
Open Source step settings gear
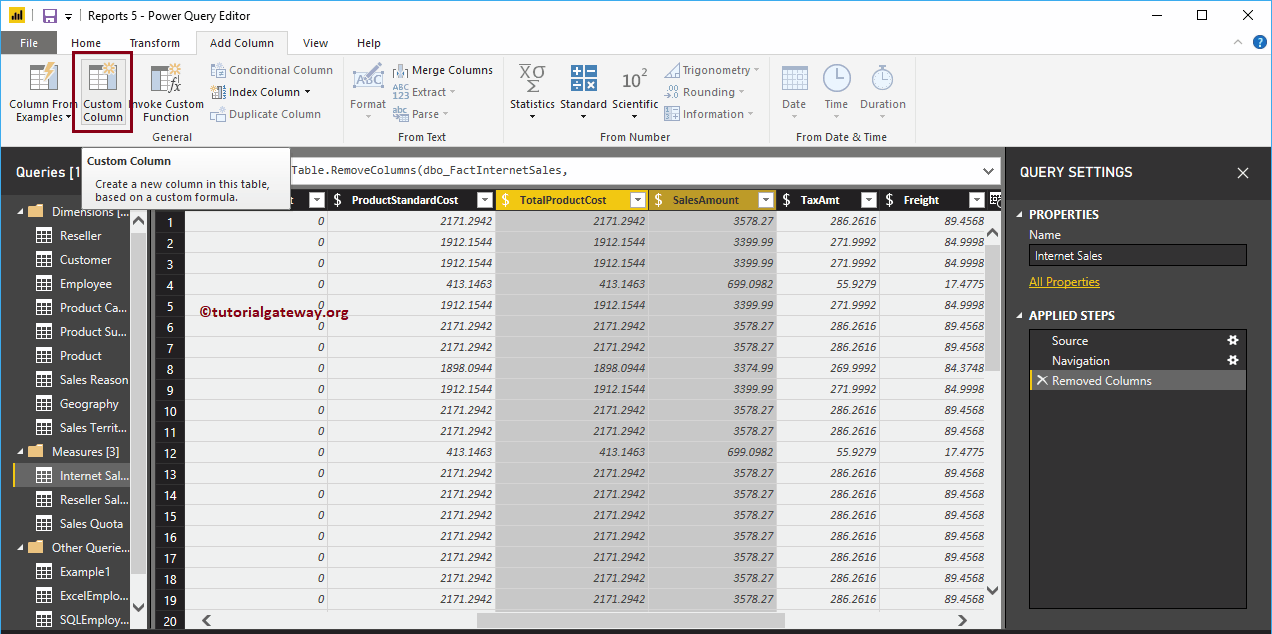pos(1233,340)
